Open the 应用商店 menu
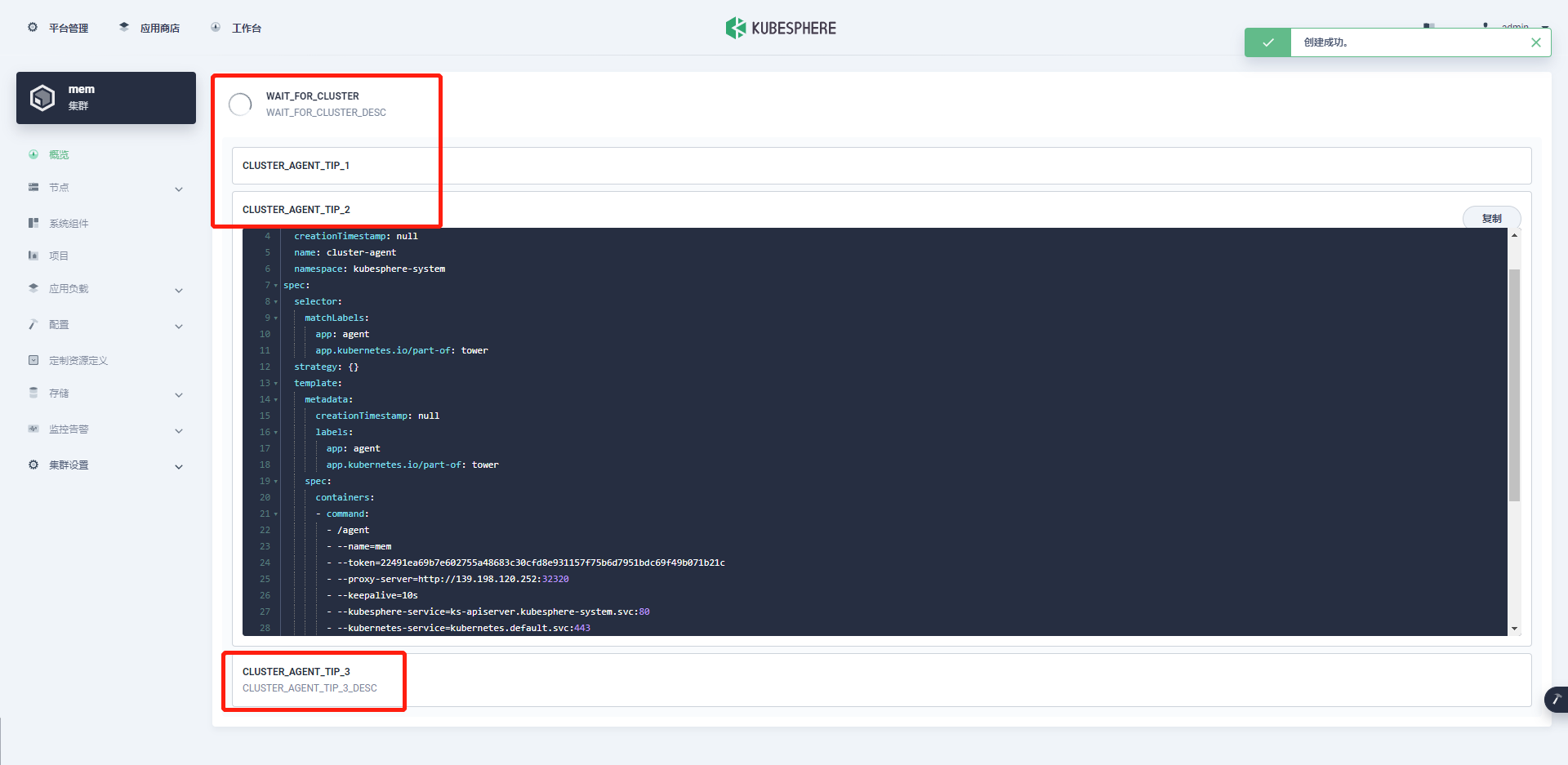 tap(149, 28)
